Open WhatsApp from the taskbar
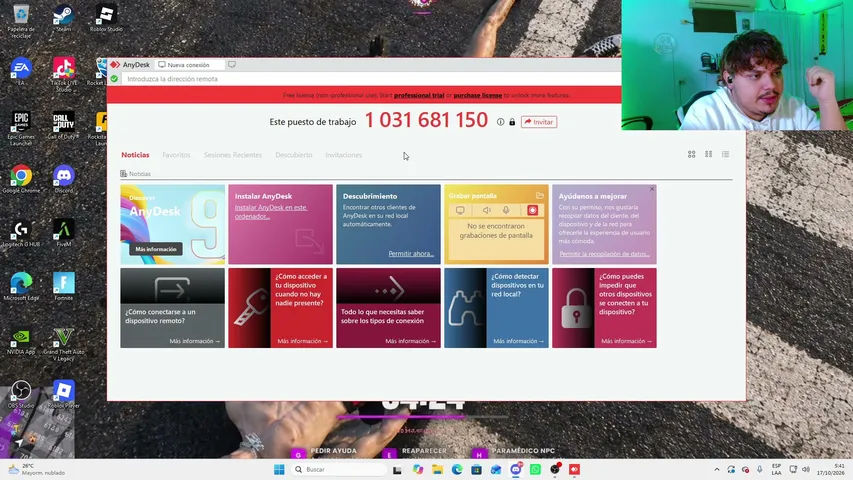Screen dimensions: 853x480 pos(535,470)
